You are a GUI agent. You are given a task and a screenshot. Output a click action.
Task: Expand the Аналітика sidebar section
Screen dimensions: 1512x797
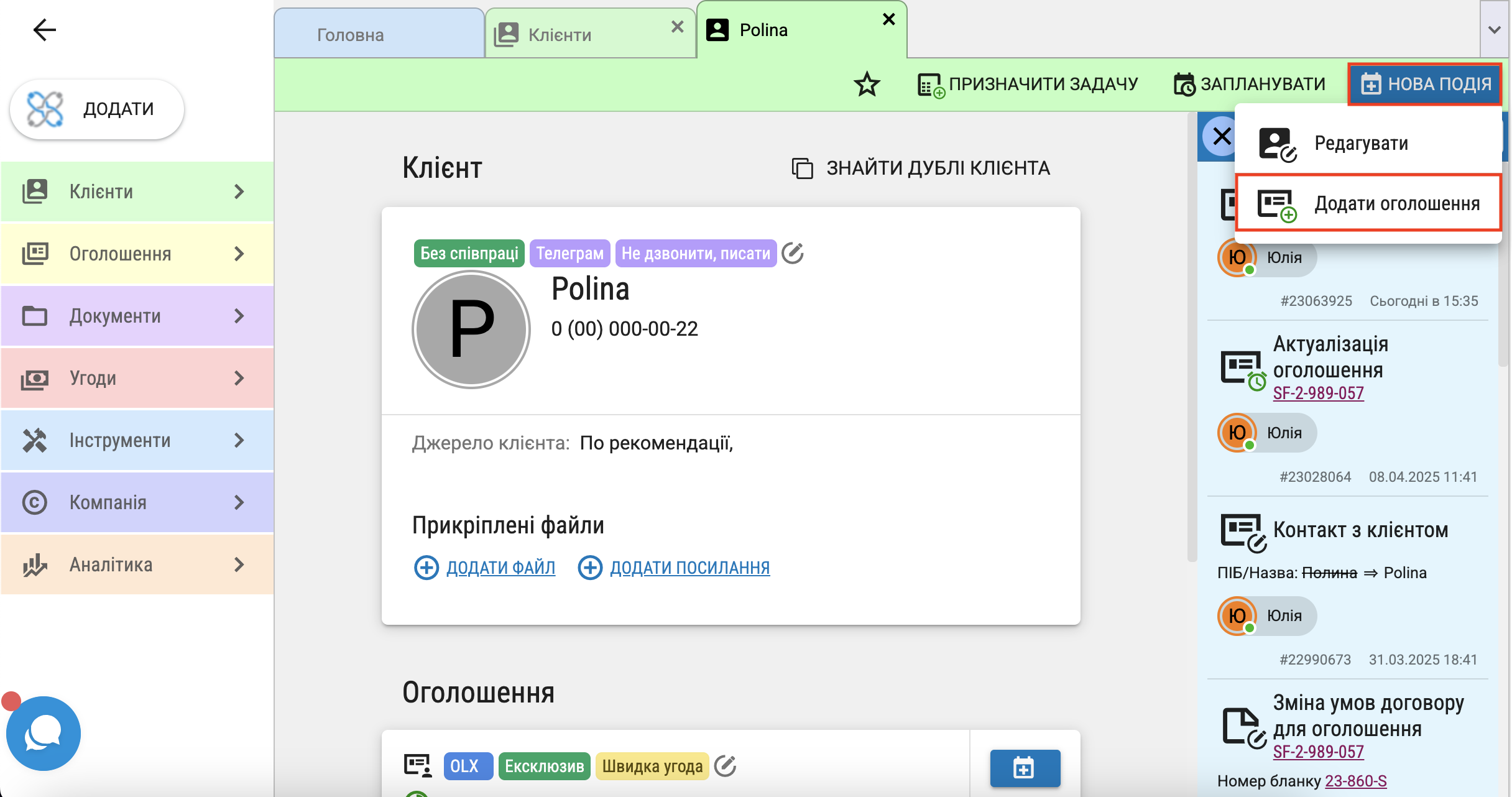(137, 564)
